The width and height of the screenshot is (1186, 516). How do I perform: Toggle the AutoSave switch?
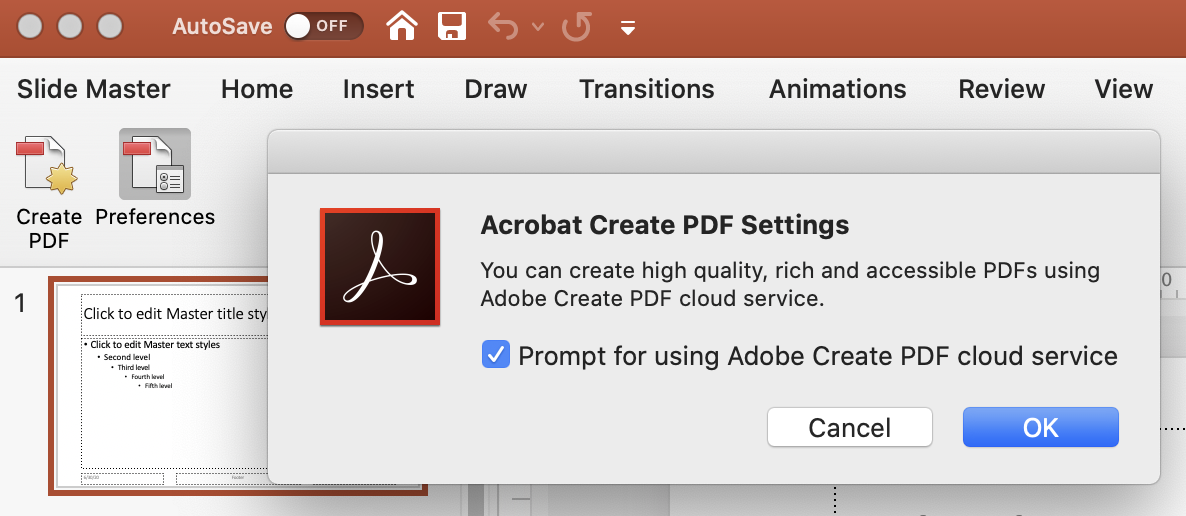(323, 26)
